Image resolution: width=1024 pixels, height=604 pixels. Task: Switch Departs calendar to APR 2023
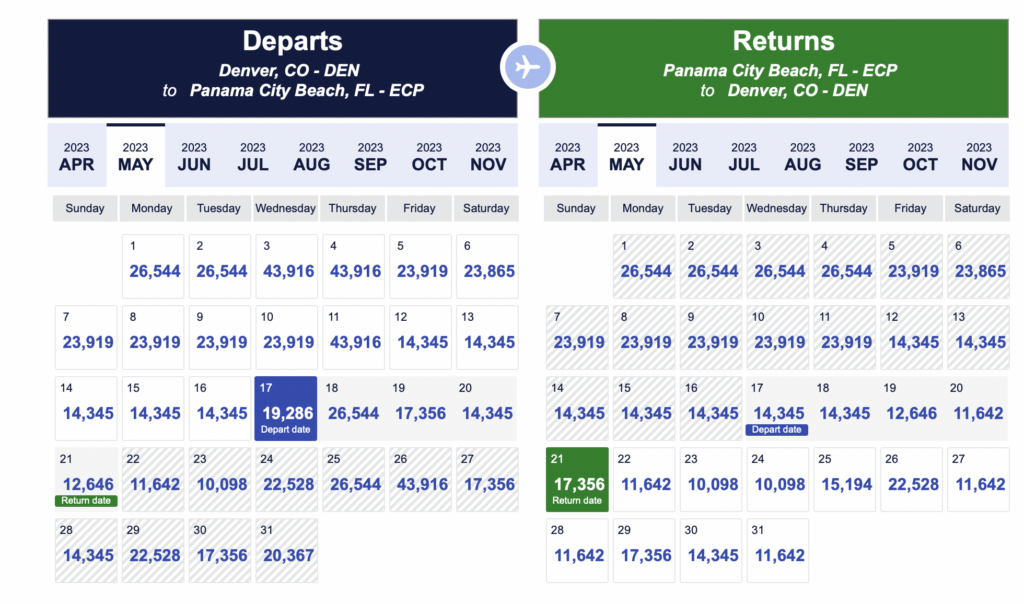[x=77, y=156]
